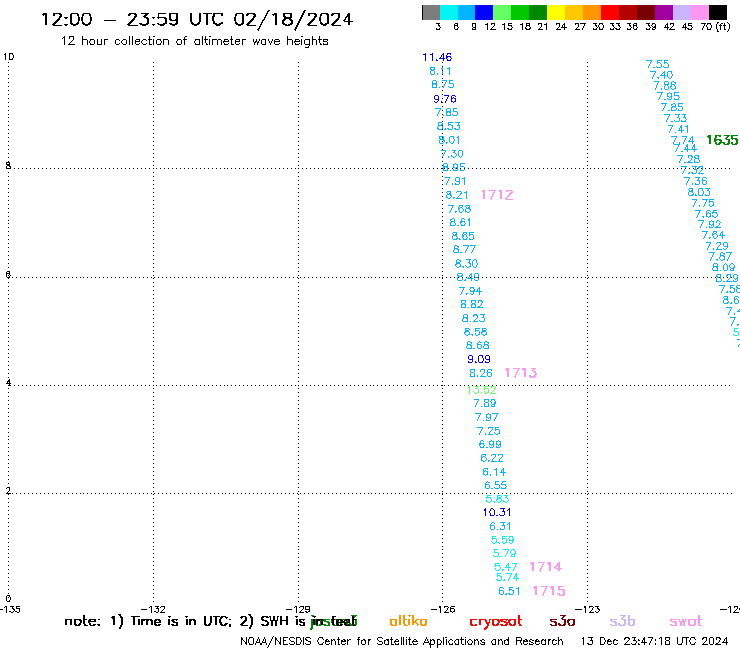
Task: Select the 5.47 value beside 1714
Action: coord(506,567)
